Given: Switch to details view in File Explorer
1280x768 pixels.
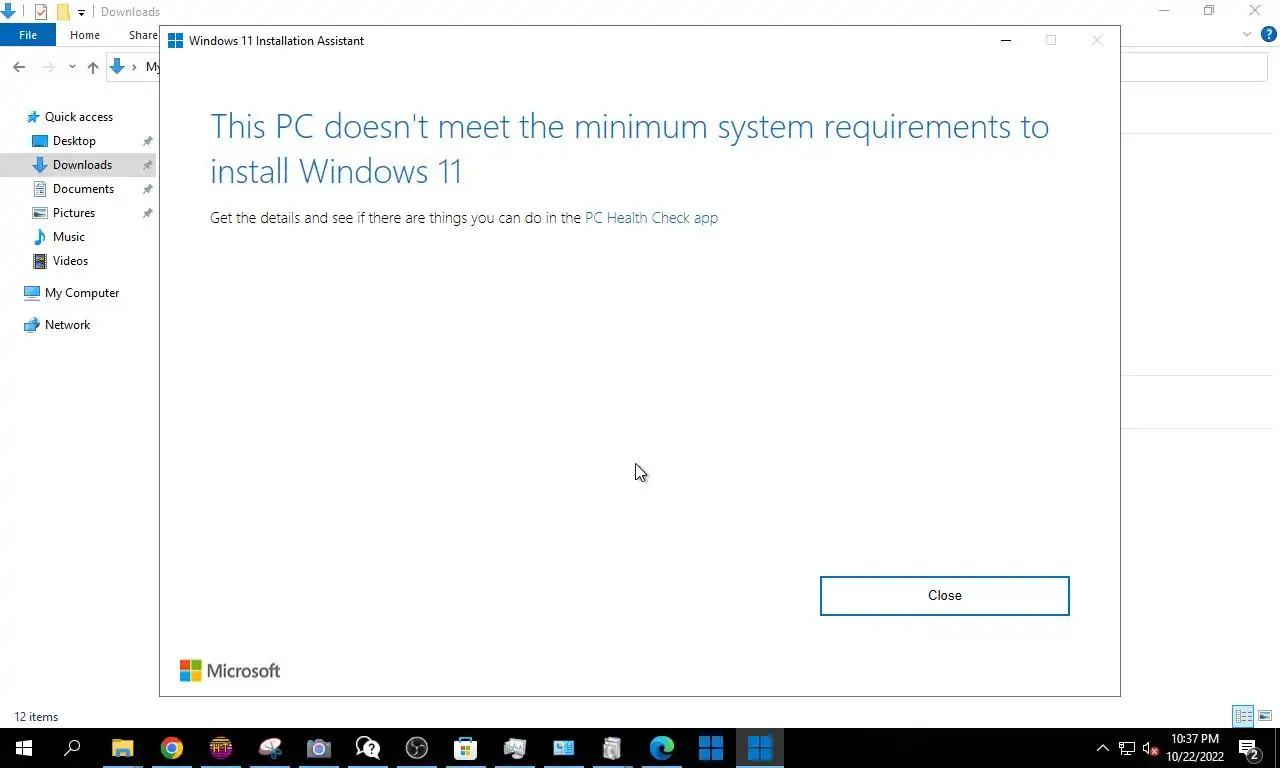Looking at the screenshot, I should (1243, 716).
